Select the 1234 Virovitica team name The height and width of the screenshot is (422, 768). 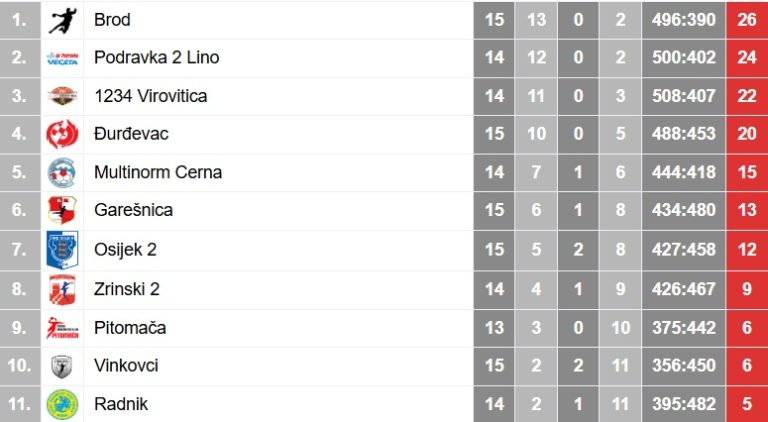151,96
